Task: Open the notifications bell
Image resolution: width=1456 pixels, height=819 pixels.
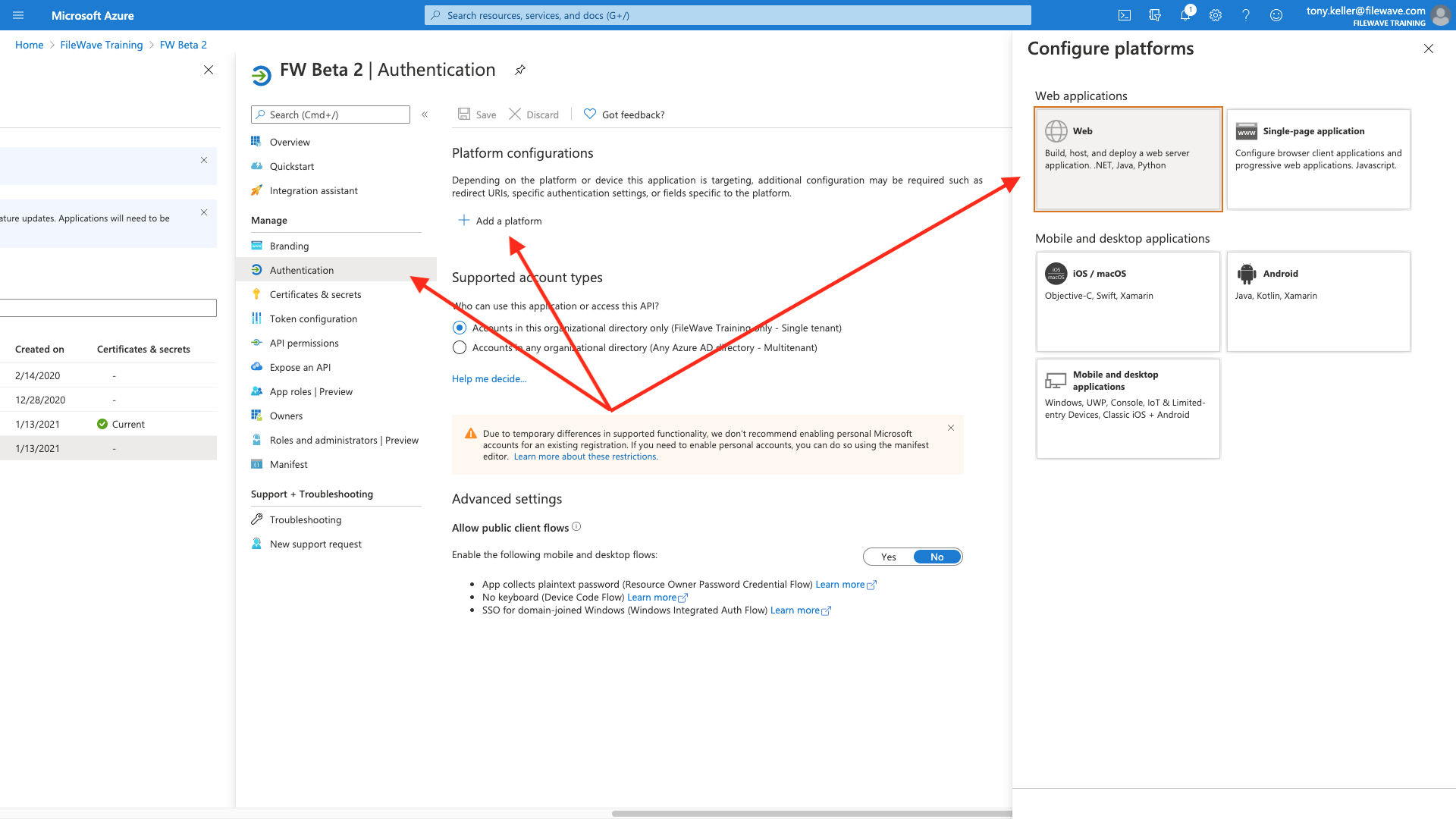Action: coord(1185,15)
